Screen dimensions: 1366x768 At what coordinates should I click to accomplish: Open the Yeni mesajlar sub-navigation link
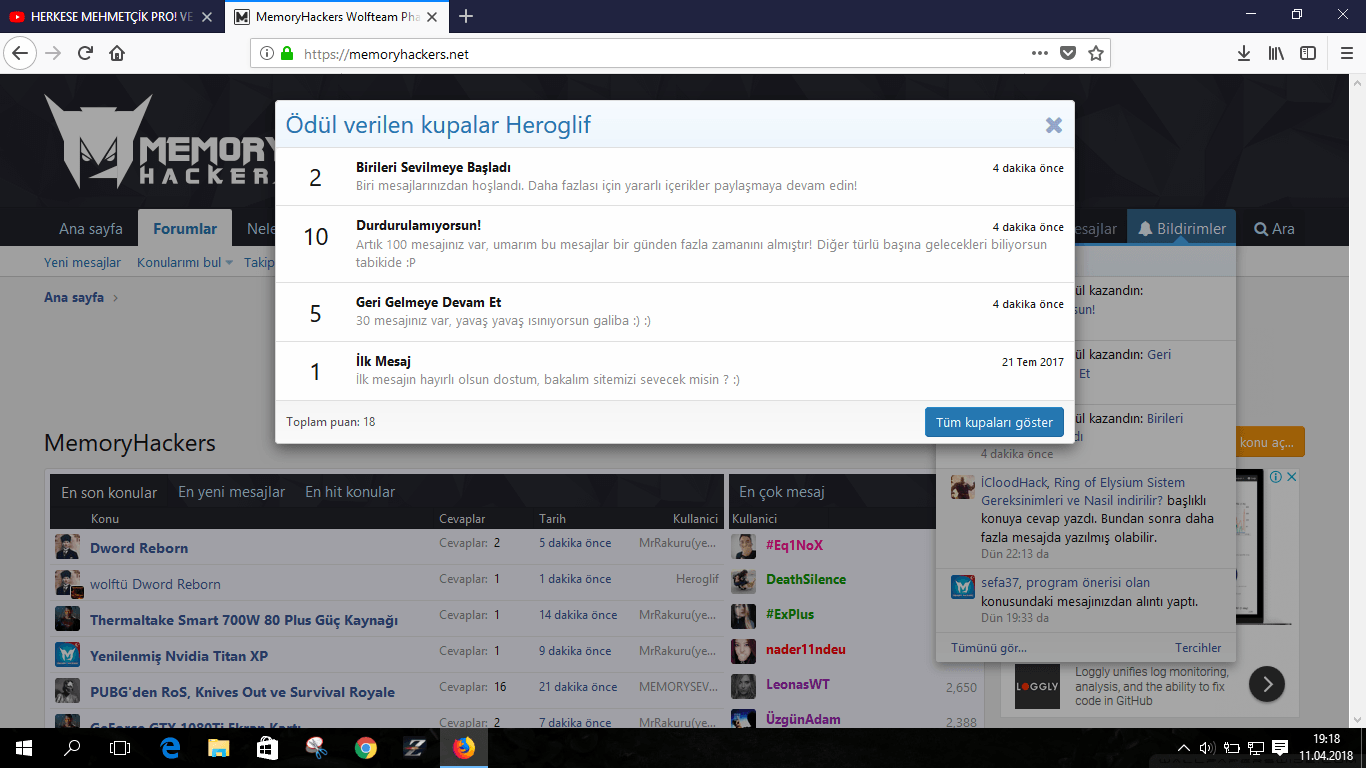pyautogui.click(x=82, y=263)
